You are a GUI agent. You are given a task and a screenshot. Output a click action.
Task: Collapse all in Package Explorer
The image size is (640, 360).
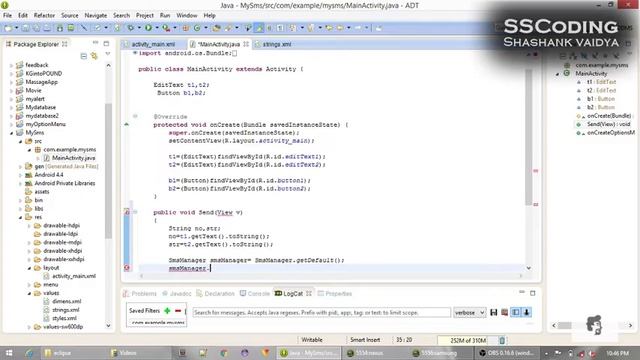pyautogui.click(x=84, y=56)
